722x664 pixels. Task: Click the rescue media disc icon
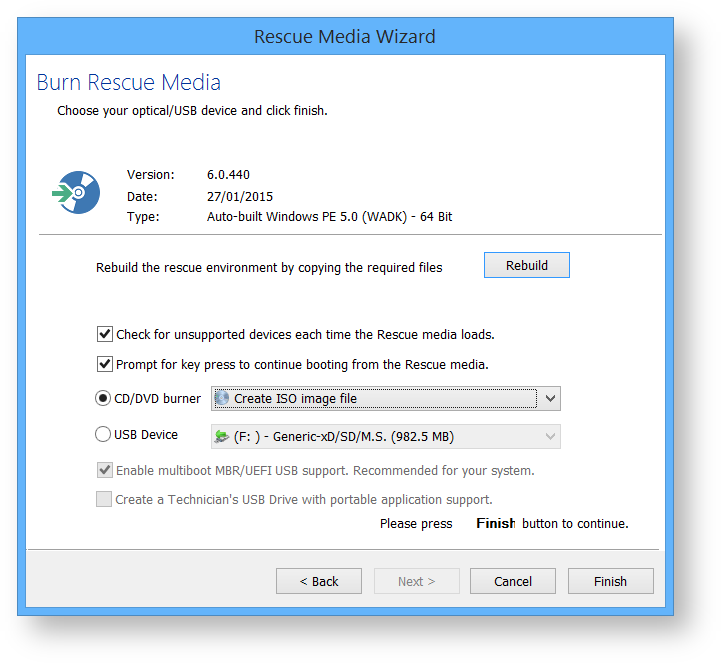76,194
